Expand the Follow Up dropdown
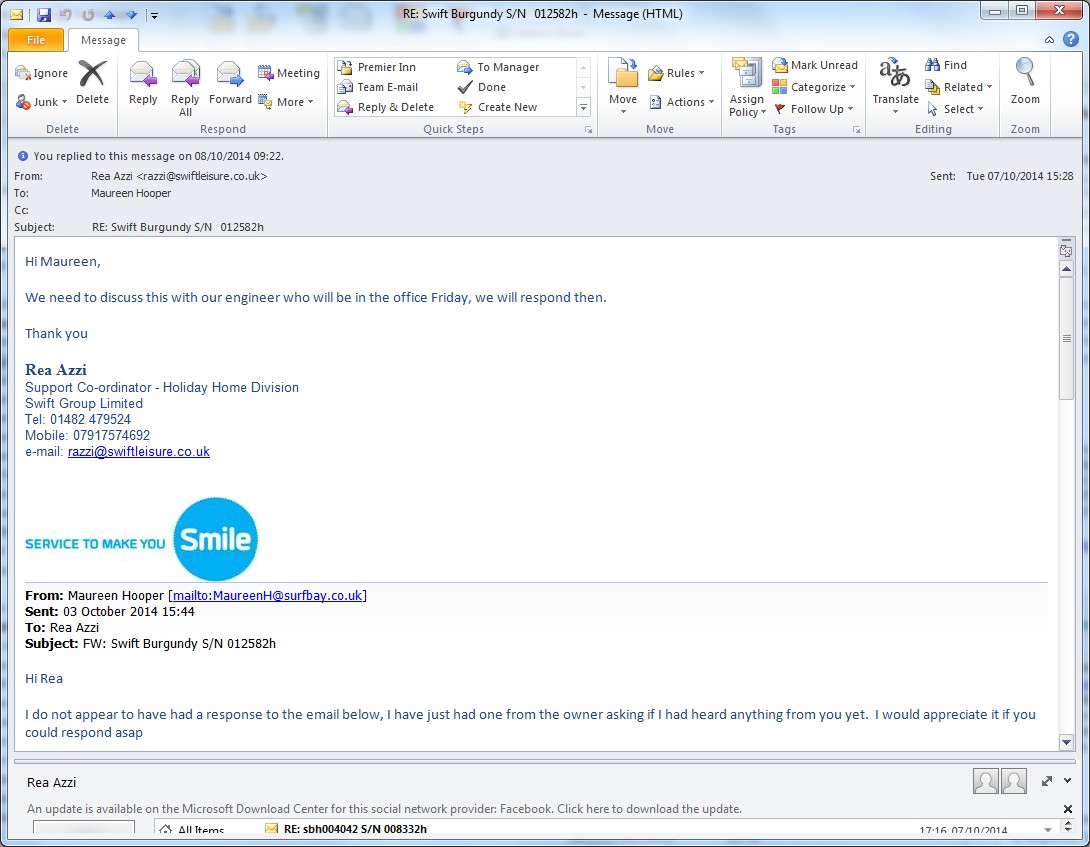 click(814, 109)
